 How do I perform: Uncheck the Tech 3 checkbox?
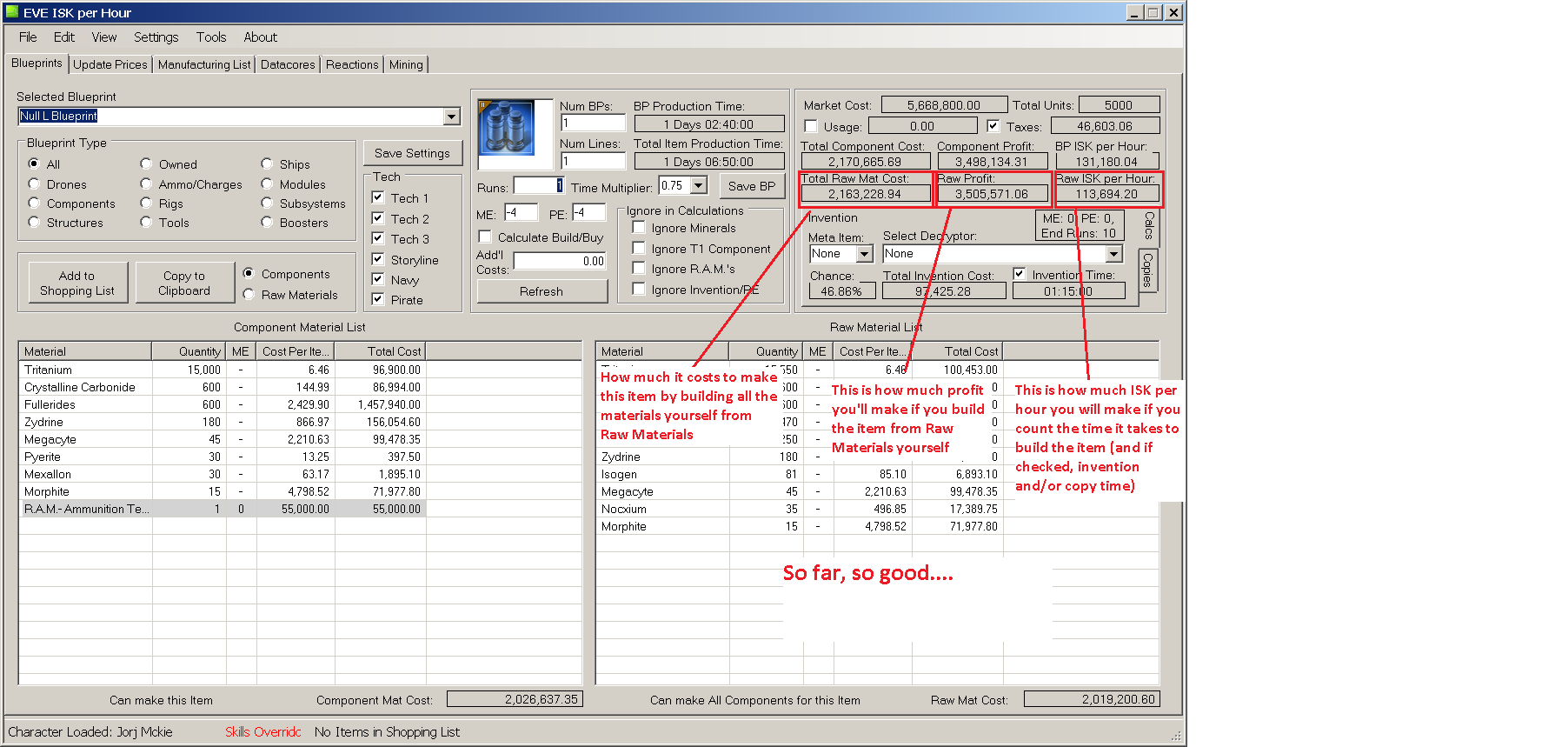[378, 238]
